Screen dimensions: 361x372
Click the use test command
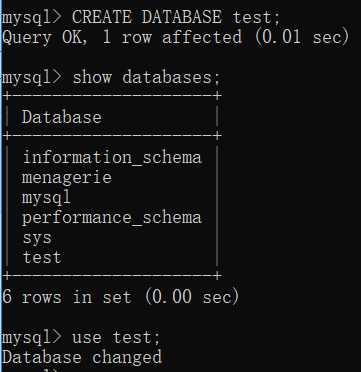pos(116,337)
